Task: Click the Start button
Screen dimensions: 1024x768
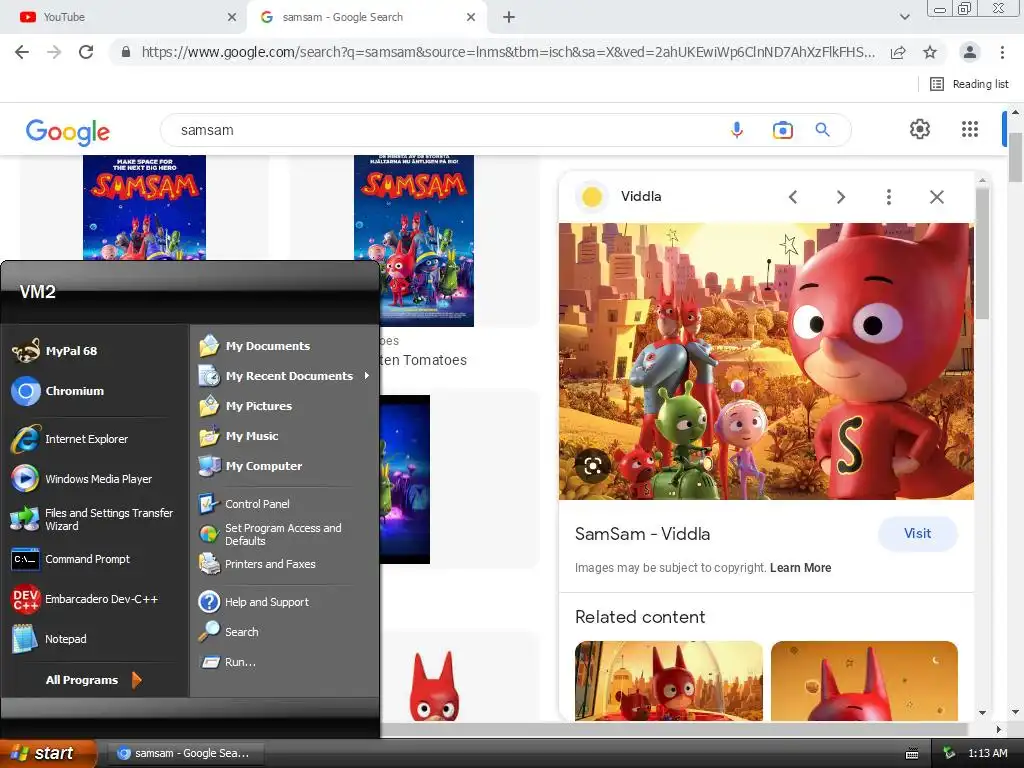Action: pos(47,754)
